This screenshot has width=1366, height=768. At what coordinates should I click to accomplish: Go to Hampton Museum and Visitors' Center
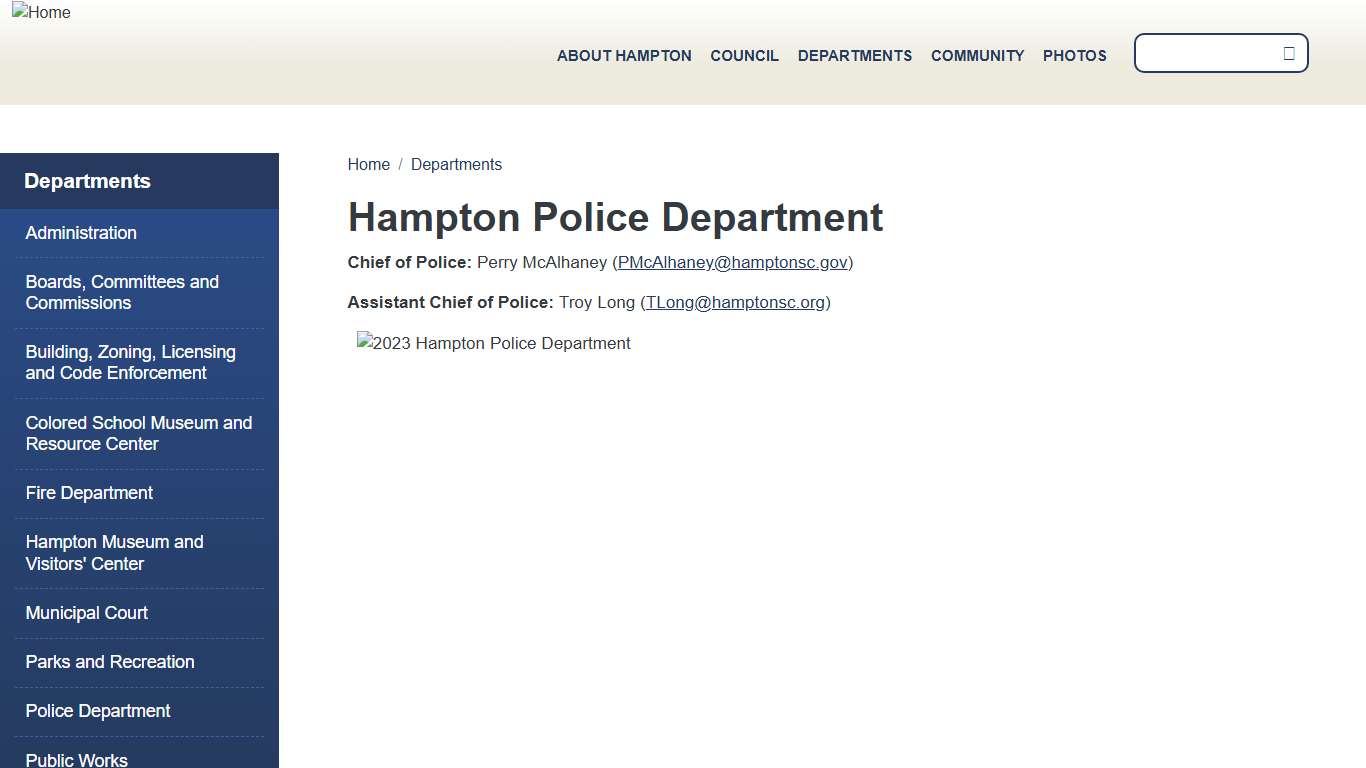pyautogui.click(x=114, y=552)
